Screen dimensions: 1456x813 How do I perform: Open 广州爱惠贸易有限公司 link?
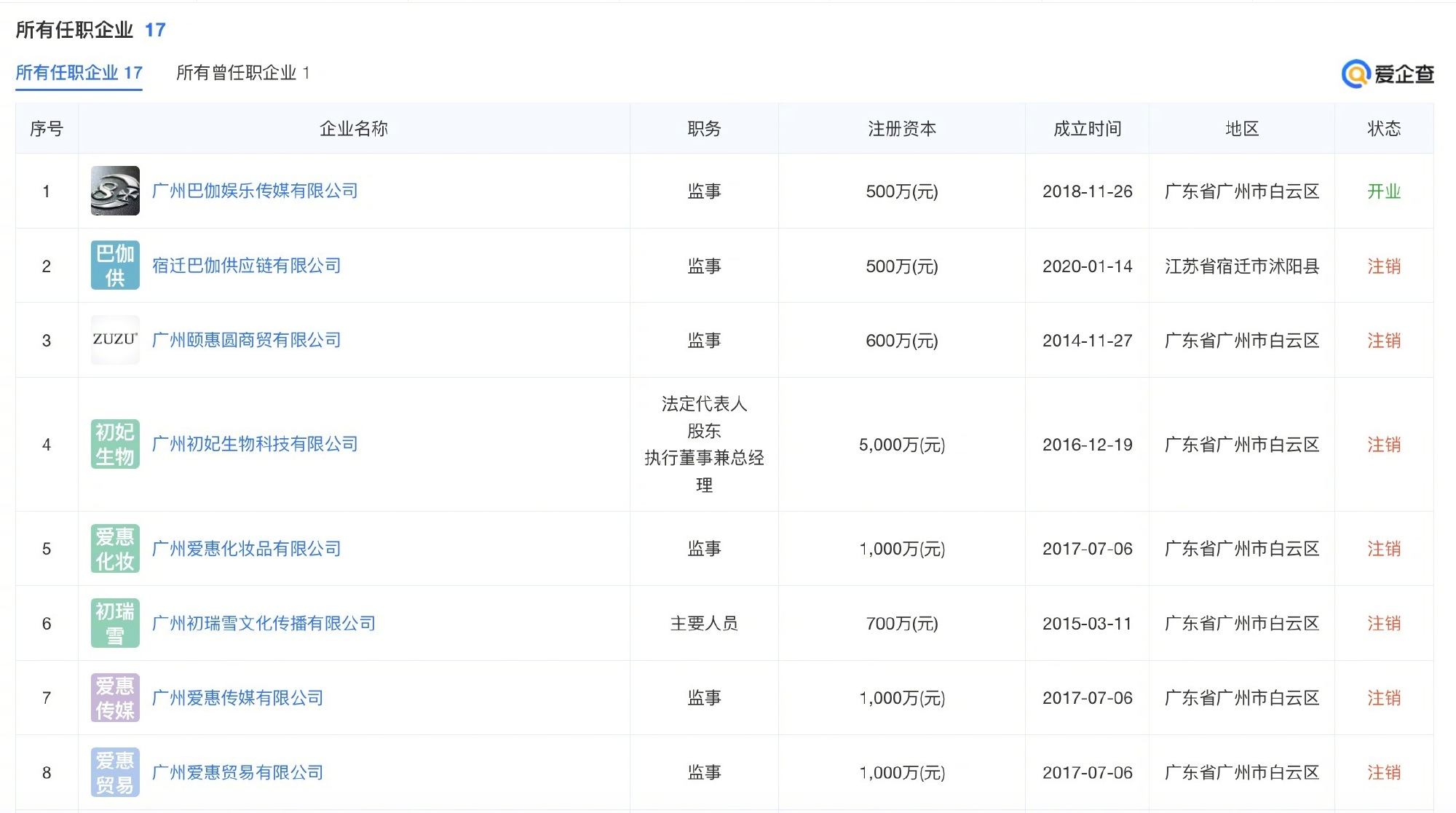tap(237, 772)
